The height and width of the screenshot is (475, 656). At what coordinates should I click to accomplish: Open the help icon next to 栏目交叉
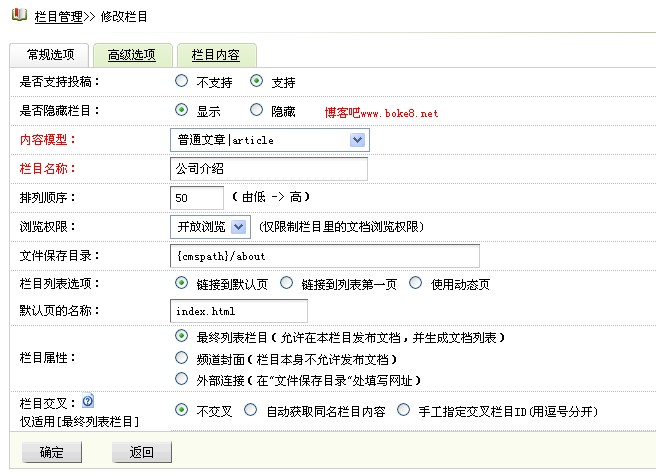click(88, 401)
